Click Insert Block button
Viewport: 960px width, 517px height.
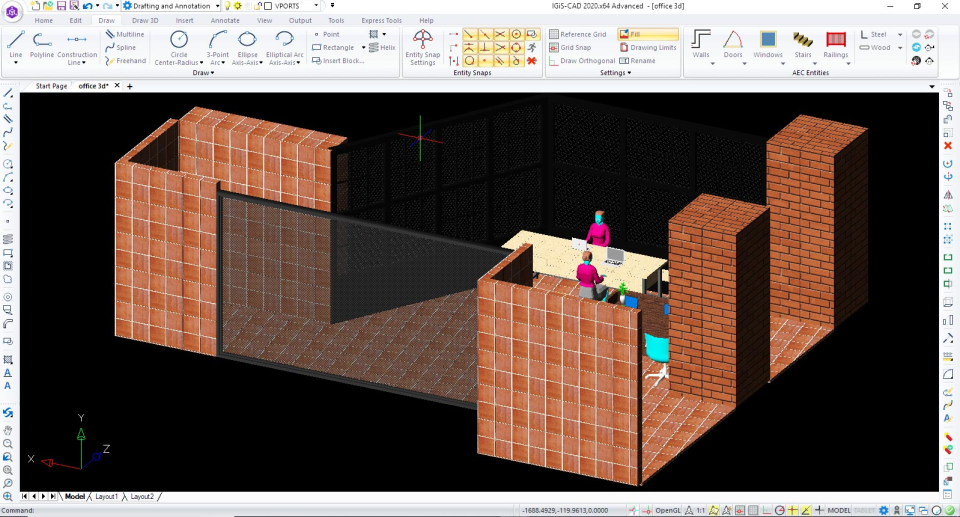[338, 61]
